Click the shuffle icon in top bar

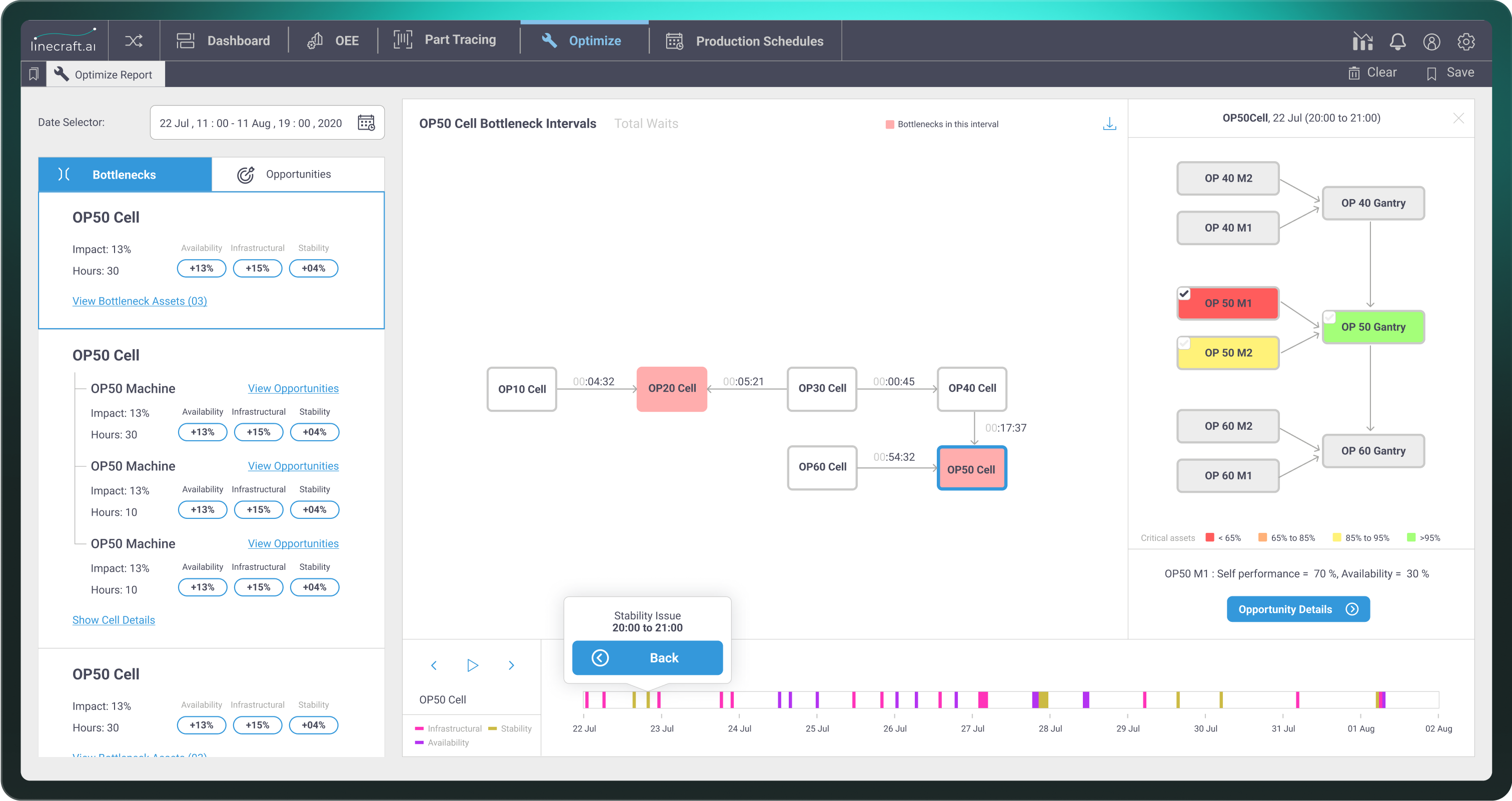click(133, 41)
